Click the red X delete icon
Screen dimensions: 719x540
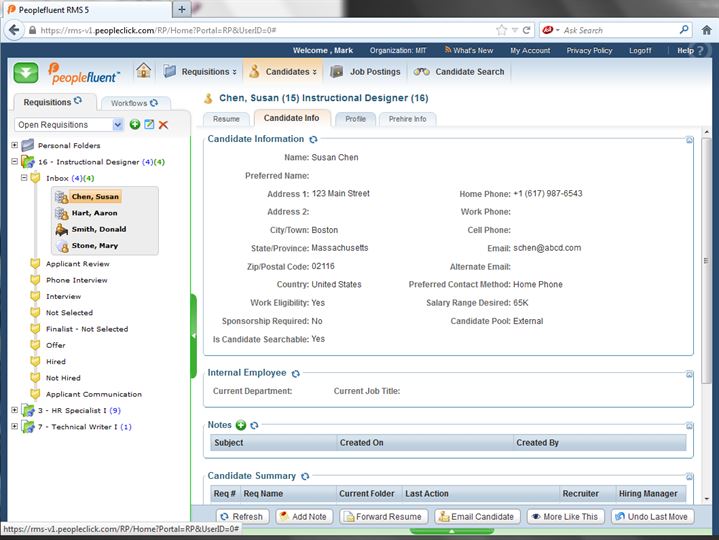[x=163, y=124]
